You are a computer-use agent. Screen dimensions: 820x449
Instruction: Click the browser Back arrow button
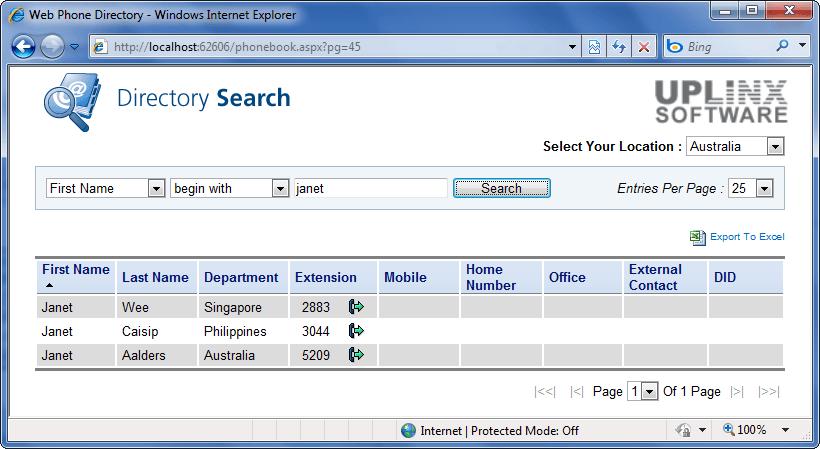point(24,47)
